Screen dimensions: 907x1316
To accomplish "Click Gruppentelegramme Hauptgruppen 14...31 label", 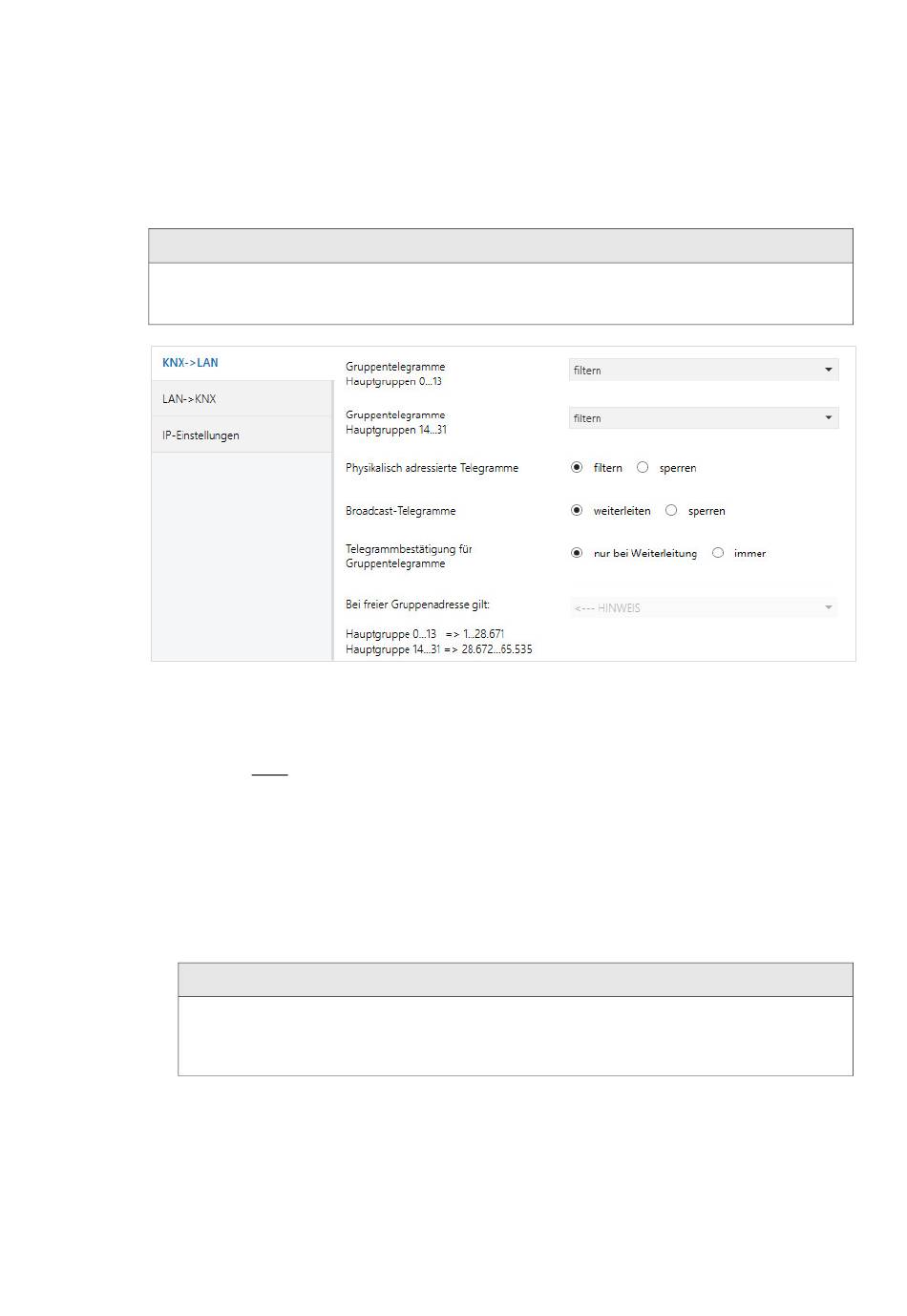I will pos(396,422).
